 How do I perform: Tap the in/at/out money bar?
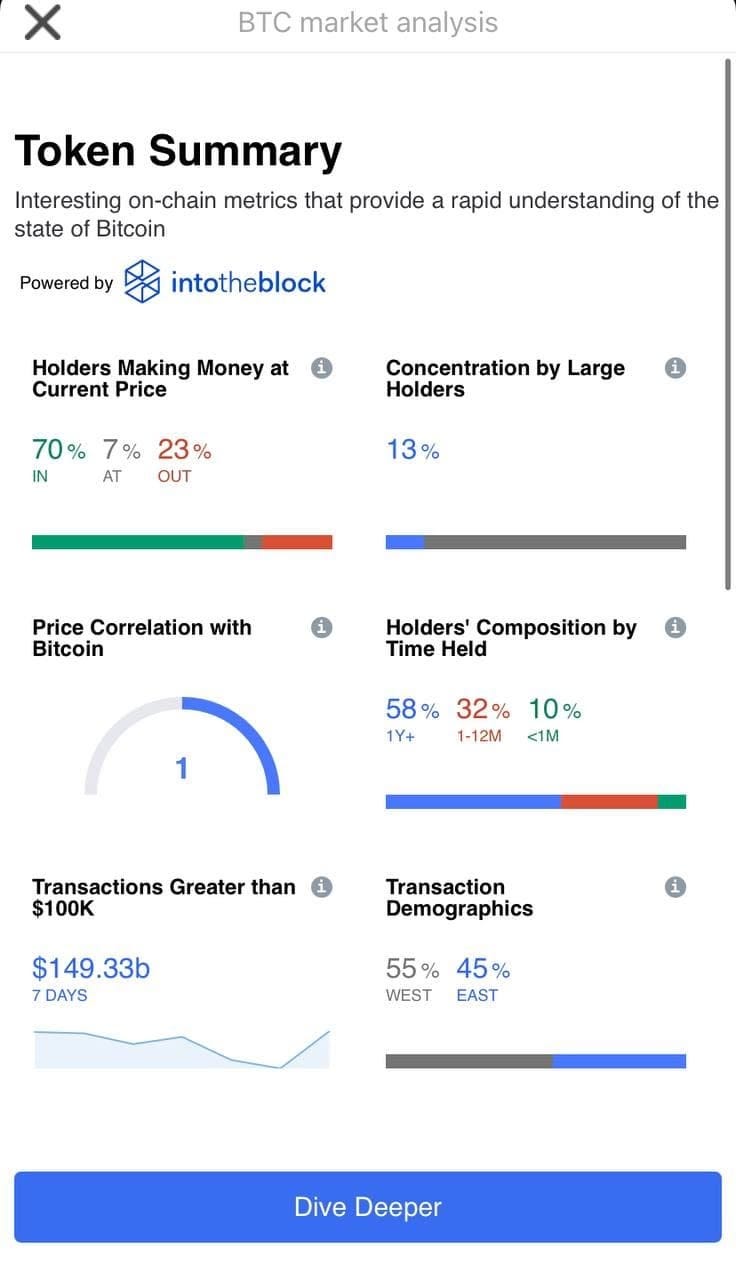[182, 542]
